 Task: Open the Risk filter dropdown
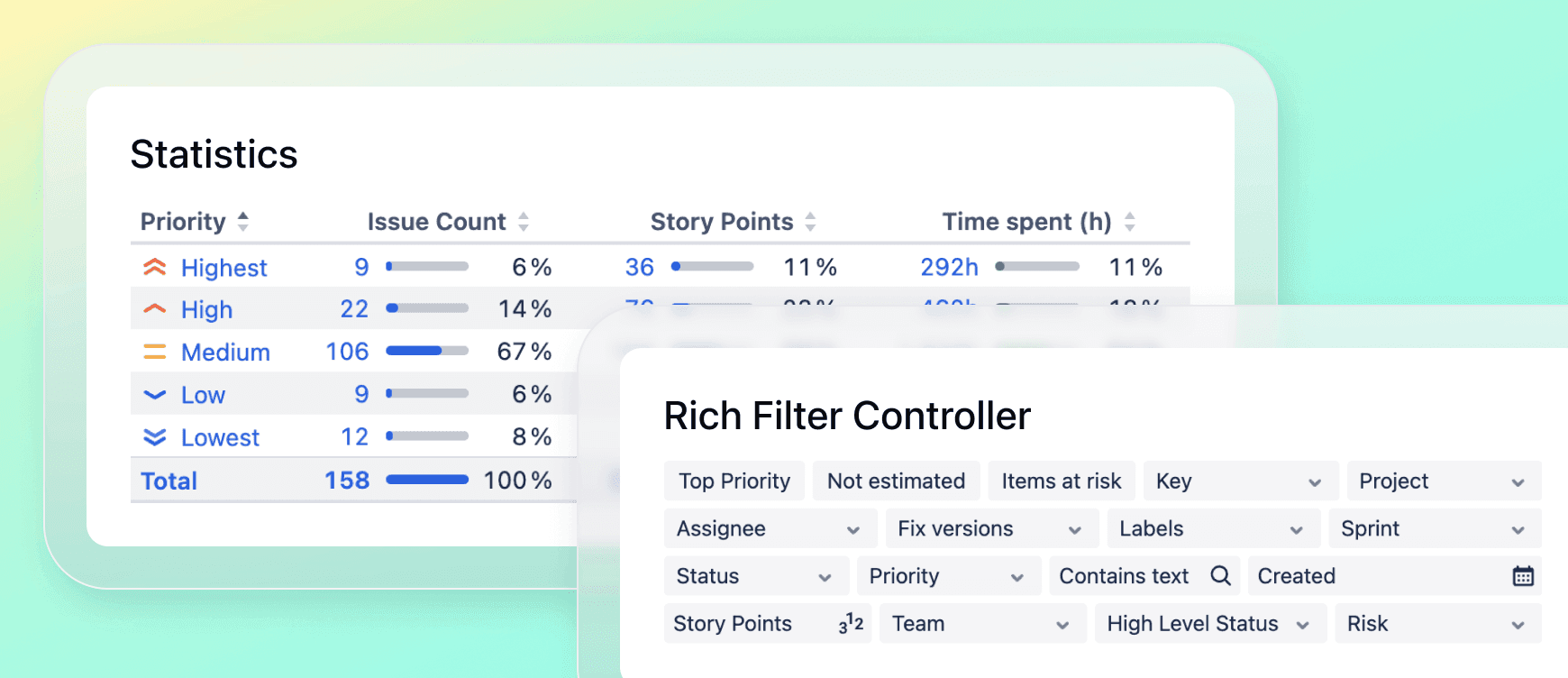[1439, 623]
